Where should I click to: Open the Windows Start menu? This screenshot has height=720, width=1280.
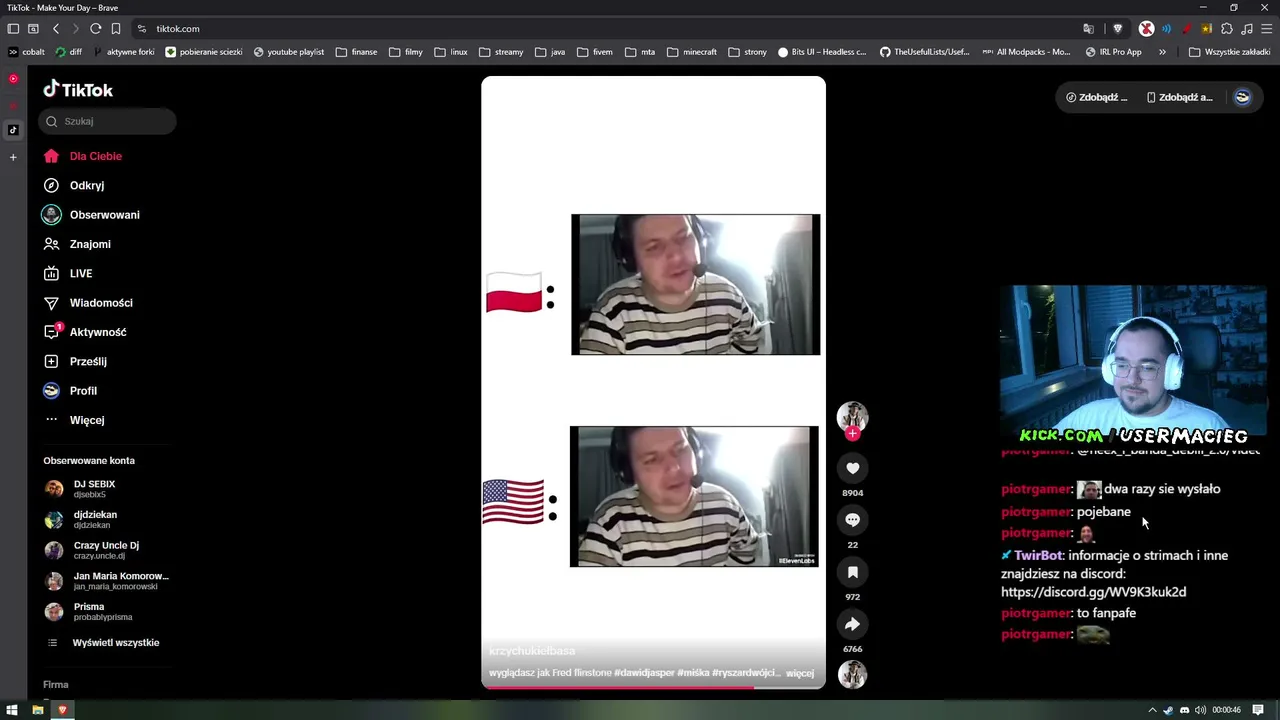12,710
